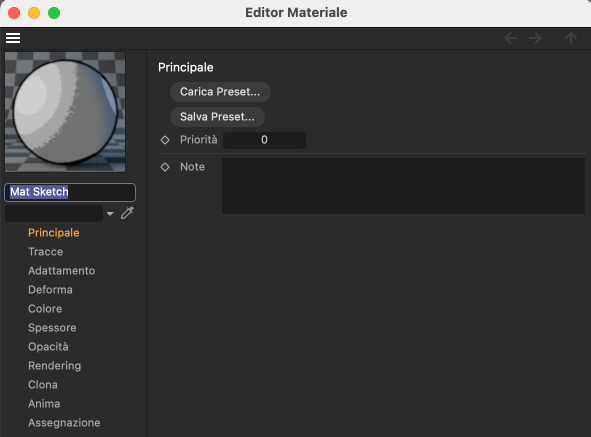Switch to the Colore tab

point(45,308)
